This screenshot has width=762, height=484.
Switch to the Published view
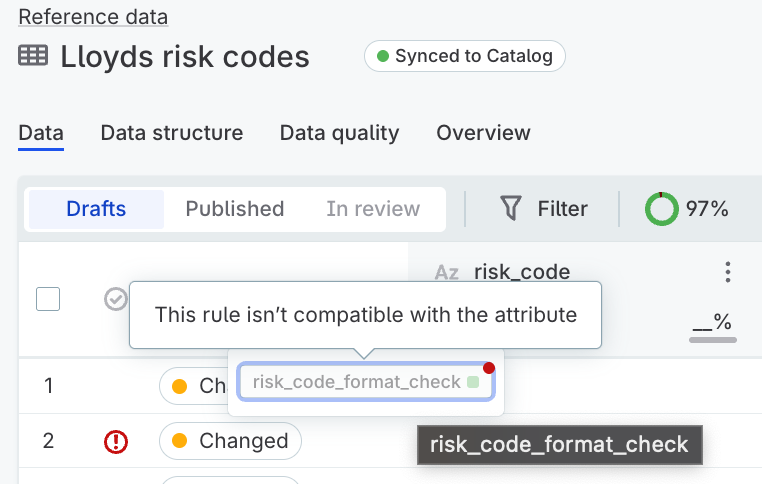click(235, 209)
